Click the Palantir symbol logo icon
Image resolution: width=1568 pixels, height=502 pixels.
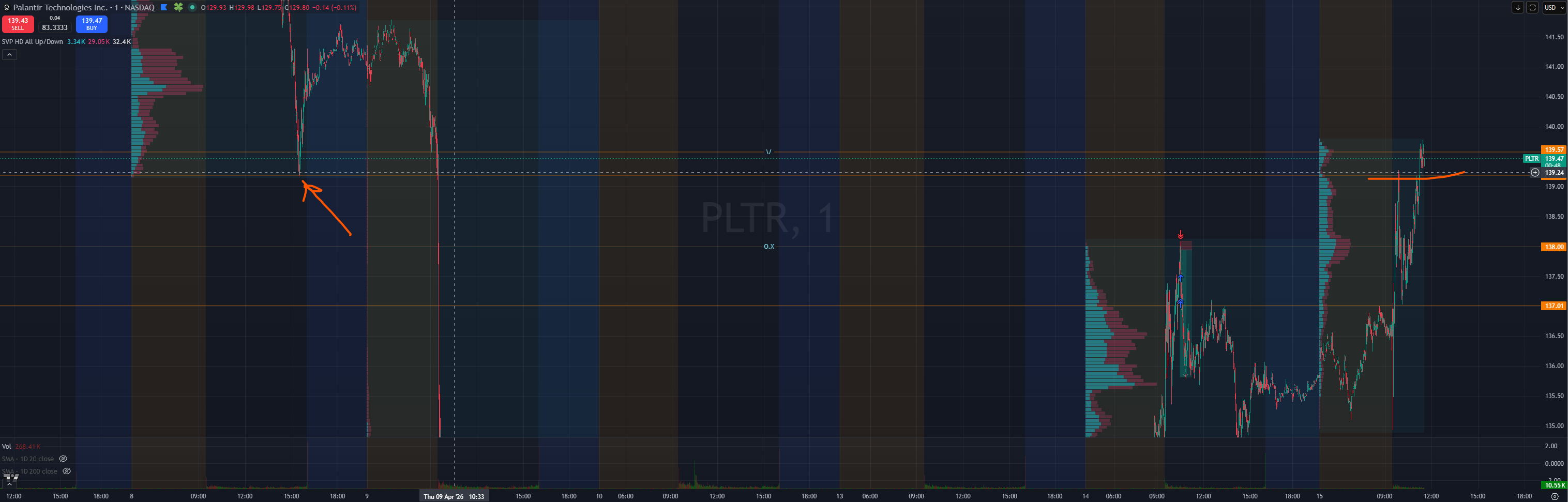6,8
